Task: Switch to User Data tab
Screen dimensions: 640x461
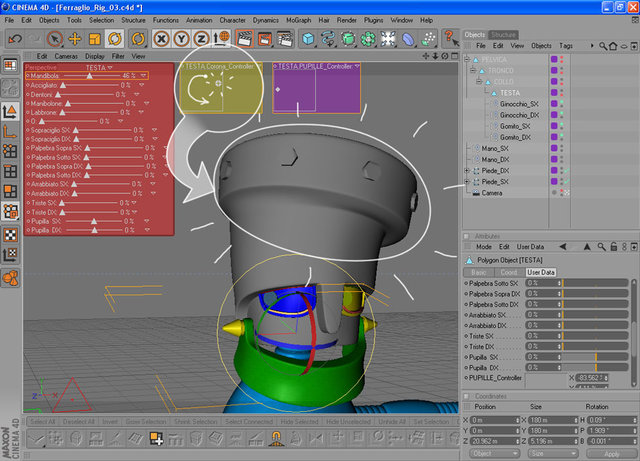Action: point(540,272)
